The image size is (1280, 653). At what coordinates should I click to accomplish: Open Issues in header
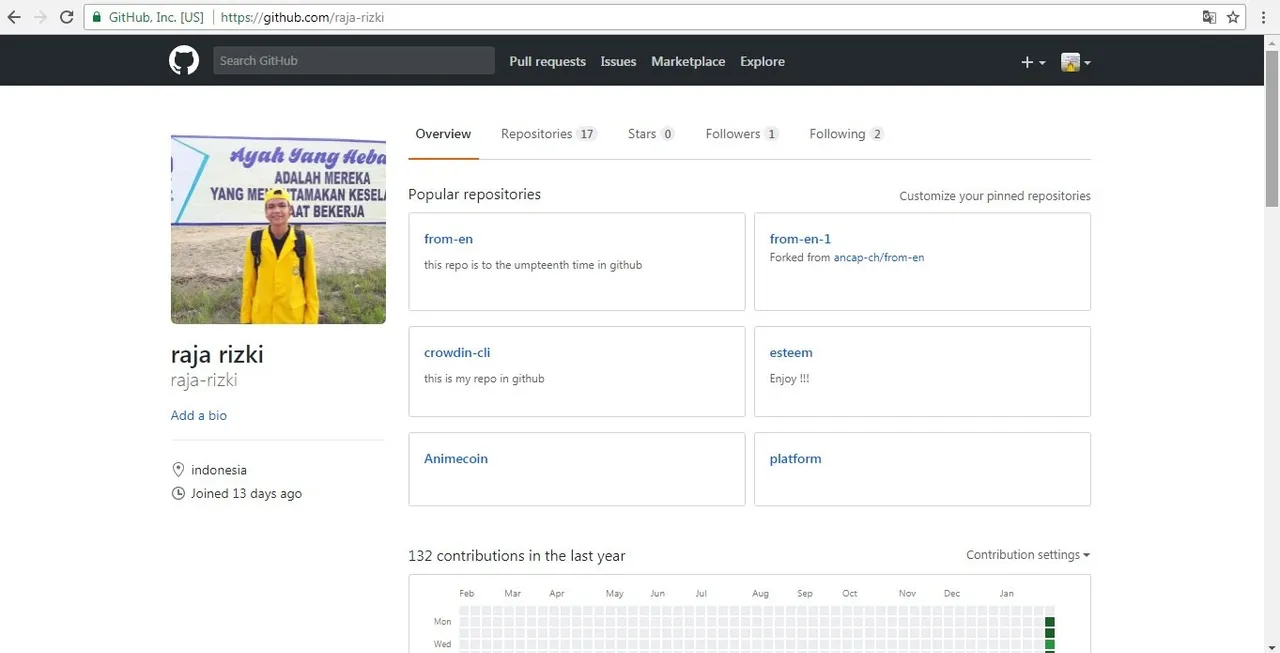618,61
